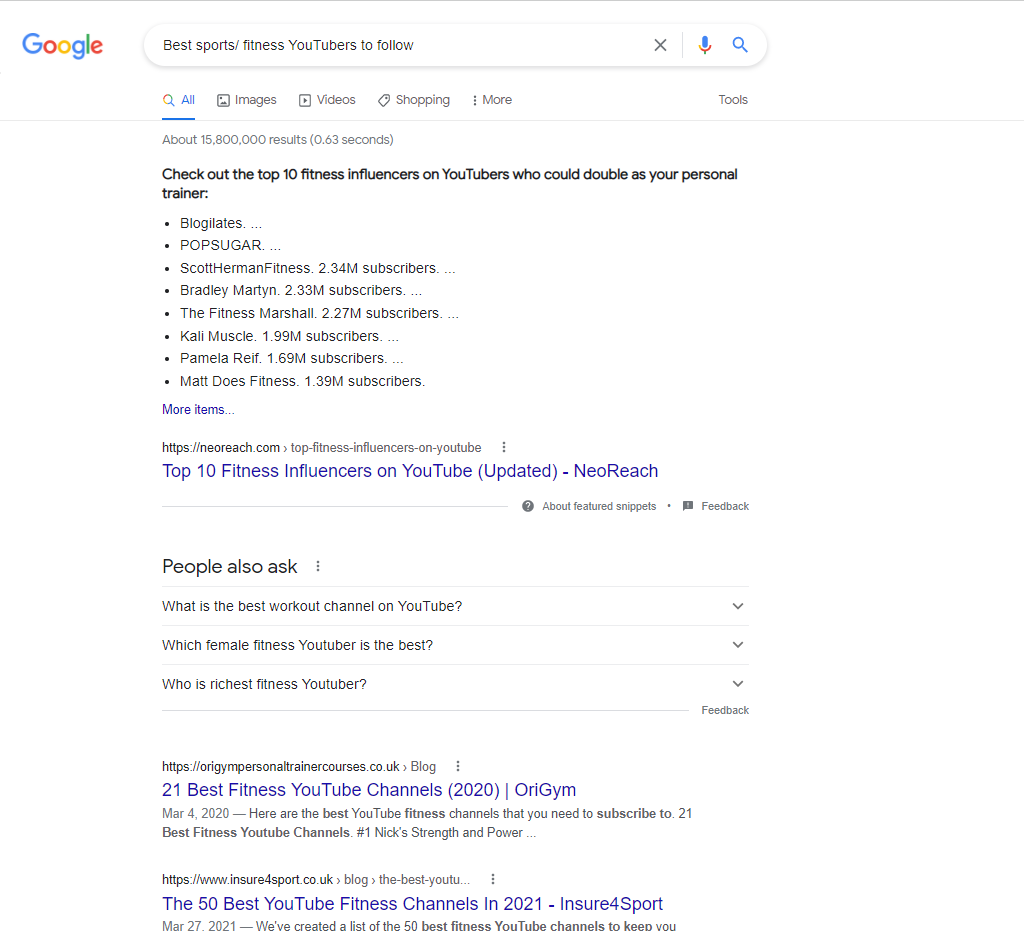Open options menu next to neoreach.com URL

[504, 447]
